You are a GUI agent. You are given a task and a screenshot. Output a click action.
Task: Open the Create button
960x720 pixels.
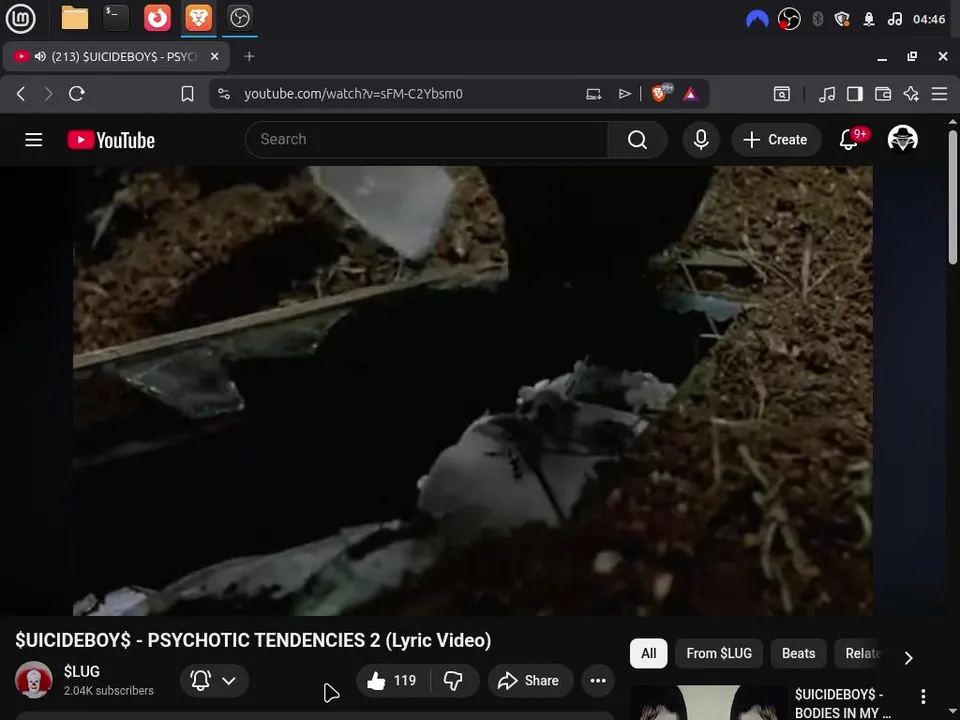[776, 140]
